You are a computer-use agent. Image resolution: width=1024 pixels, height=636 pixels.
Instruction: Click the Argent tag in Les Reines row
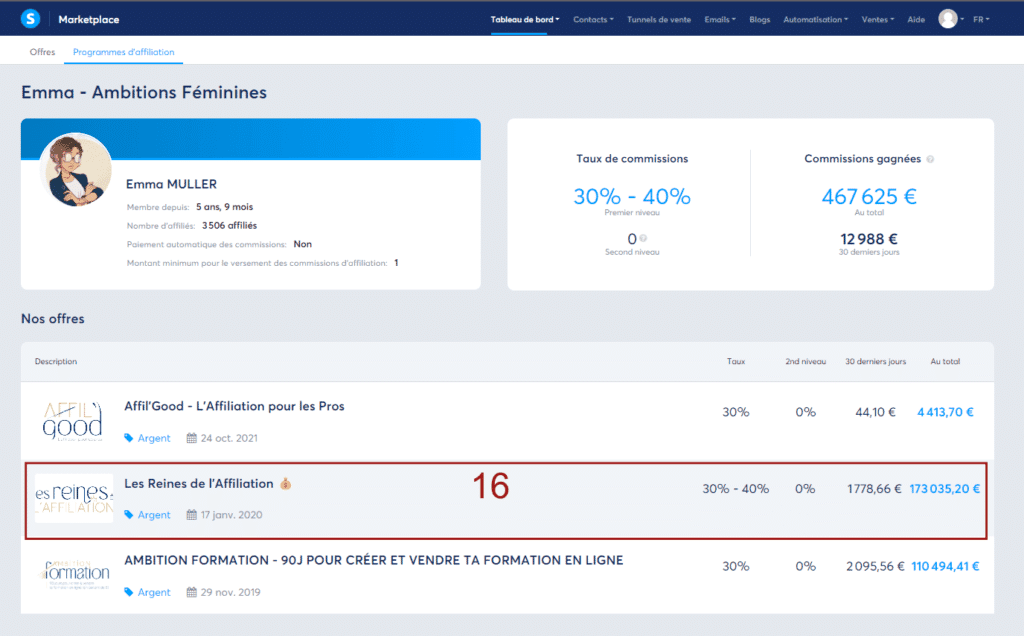154,515
